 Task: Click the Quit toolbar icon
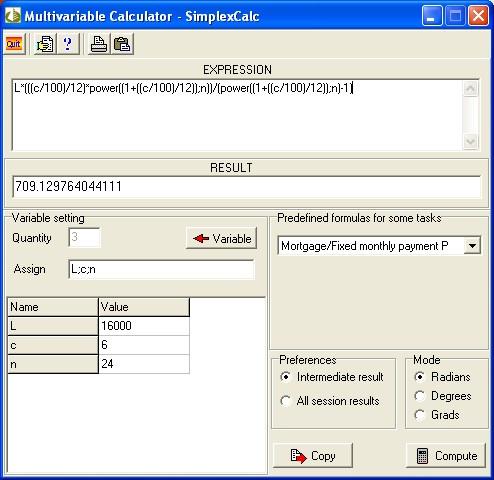pyautogui.click(x=14, y=44)
